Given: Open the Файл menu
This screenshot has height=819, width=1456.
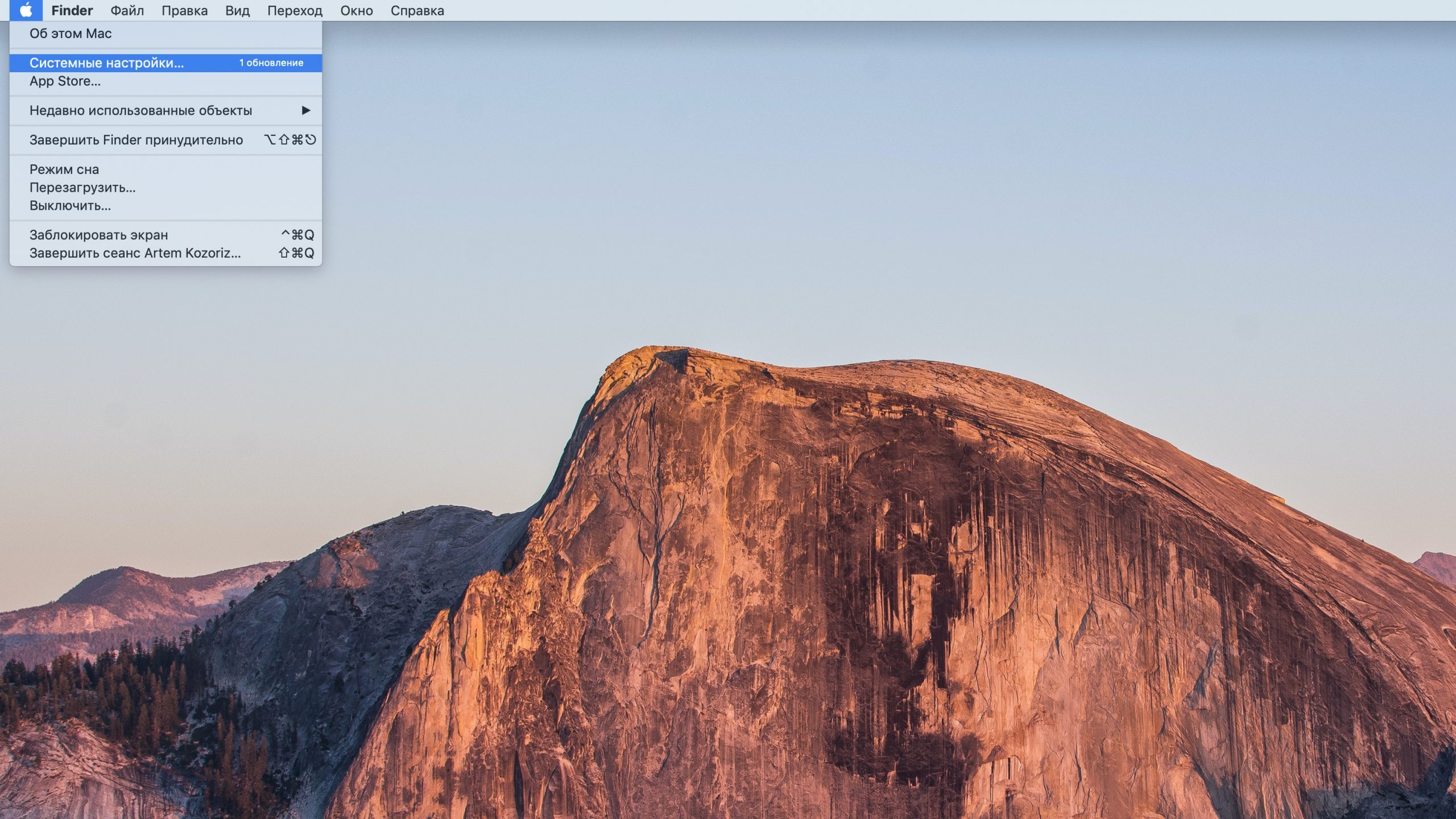Looking at the screenshot, I should click(x=127, y=10).
